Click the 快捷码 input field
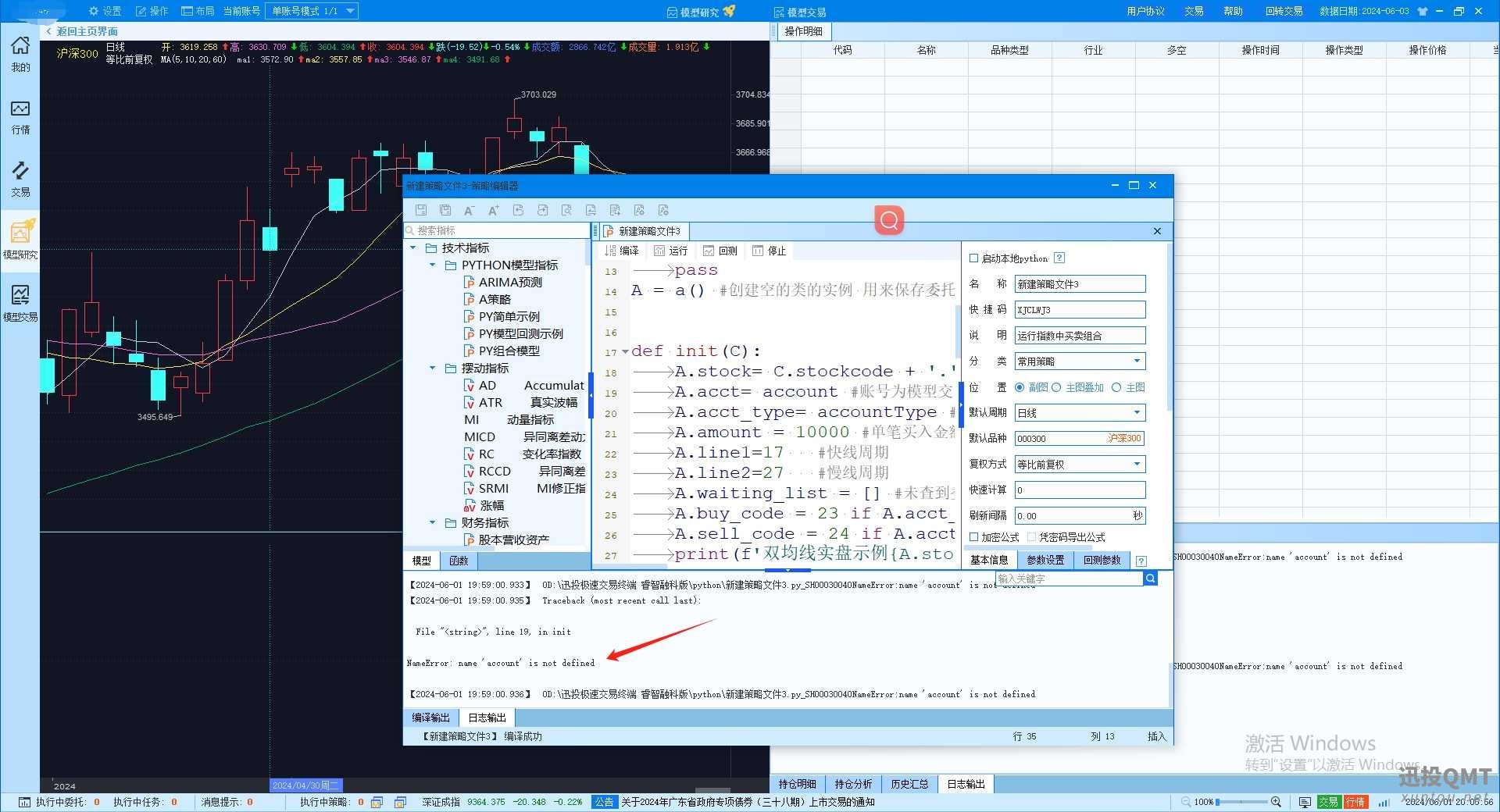 click(1080, 310)
